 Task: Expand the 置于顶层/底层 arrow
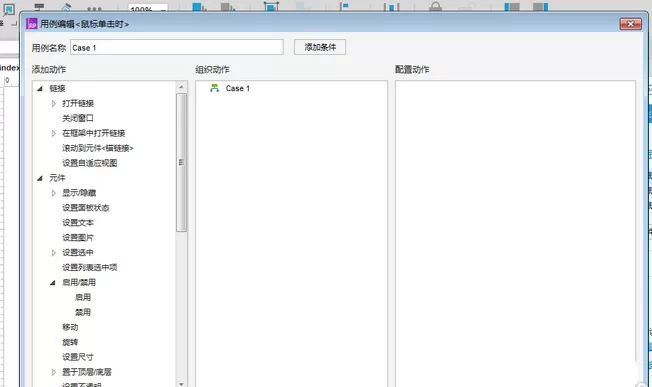pyautogui.click(x=53, y=372)
